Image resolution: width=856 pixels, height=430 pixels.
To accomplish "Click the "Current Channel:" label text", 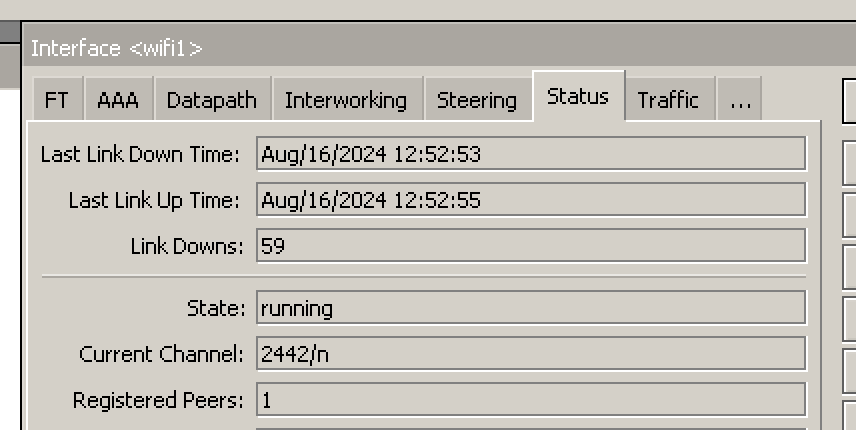I will click(x=162, y=354).
